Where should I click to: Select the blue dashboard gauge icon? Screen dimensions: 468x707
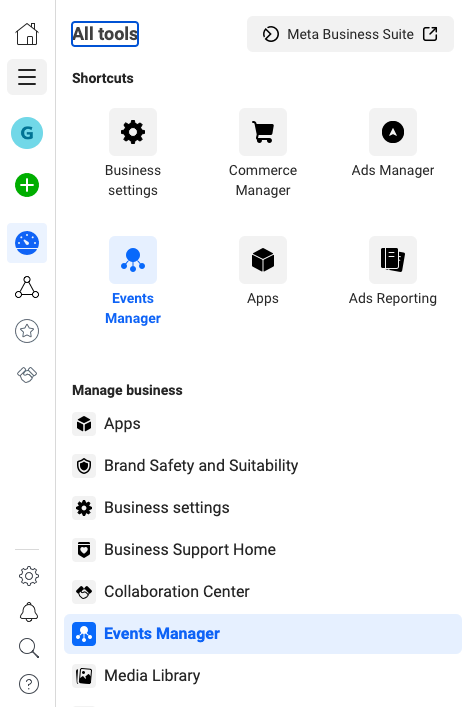[x=27, y=243]
